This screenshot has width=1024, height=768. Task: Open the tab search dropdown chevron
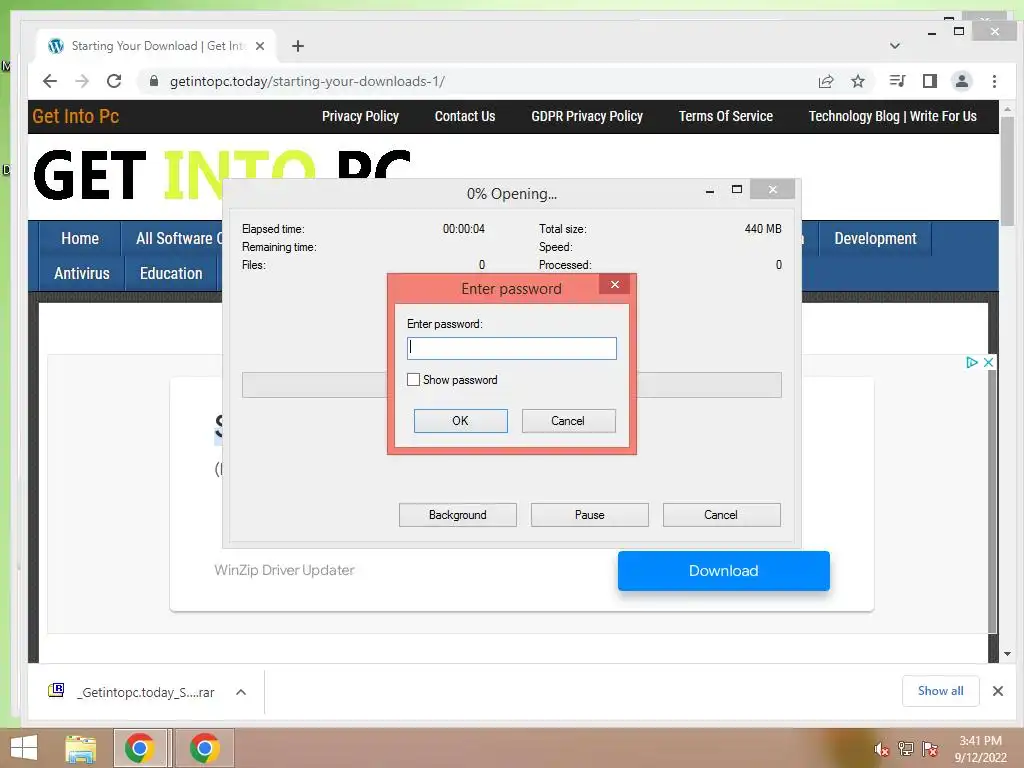click(895, 46)
